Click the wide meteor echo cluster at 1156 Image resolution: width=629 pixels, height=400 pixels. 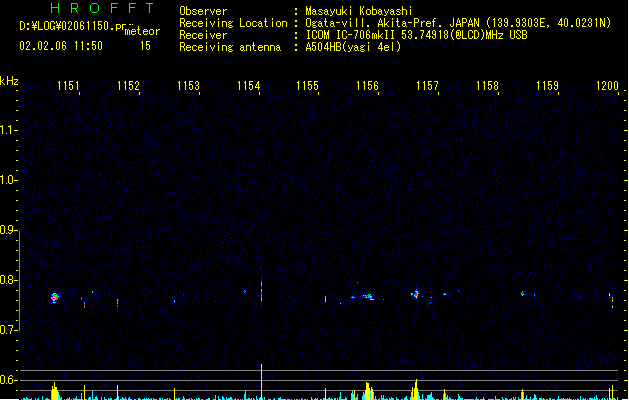368,296
